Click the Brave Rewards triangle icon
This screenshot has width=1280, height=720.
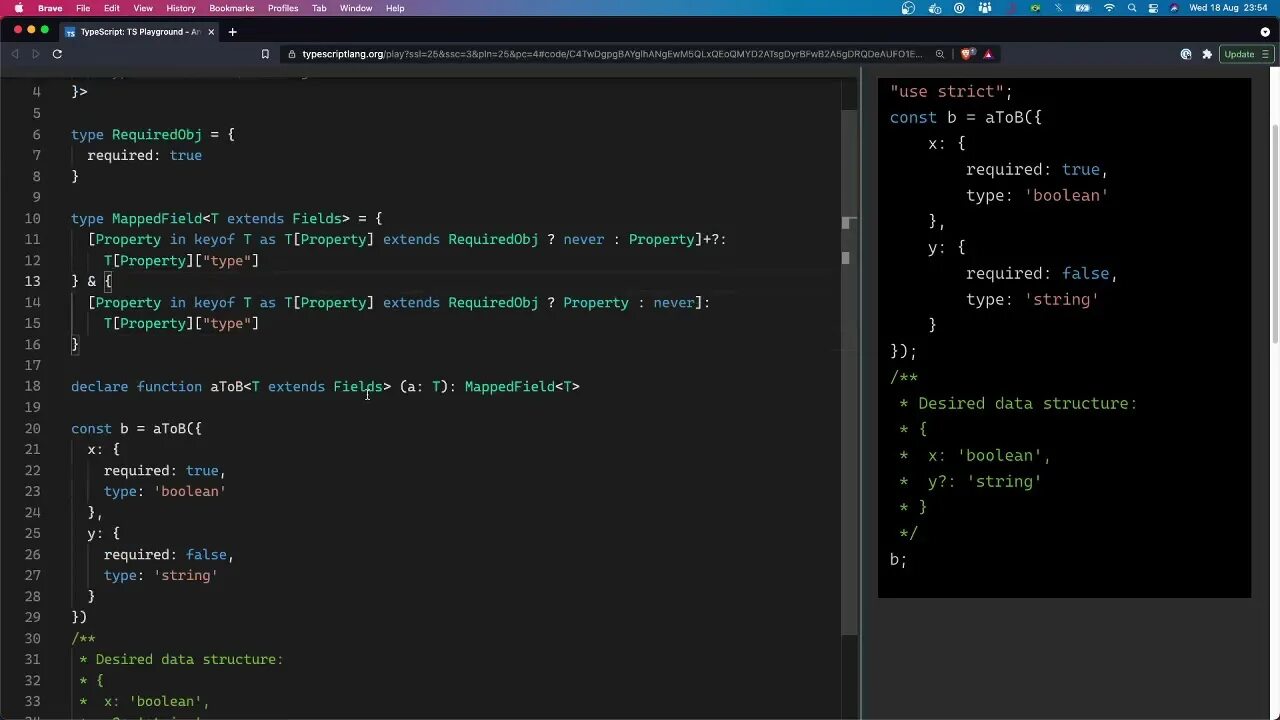988,54
